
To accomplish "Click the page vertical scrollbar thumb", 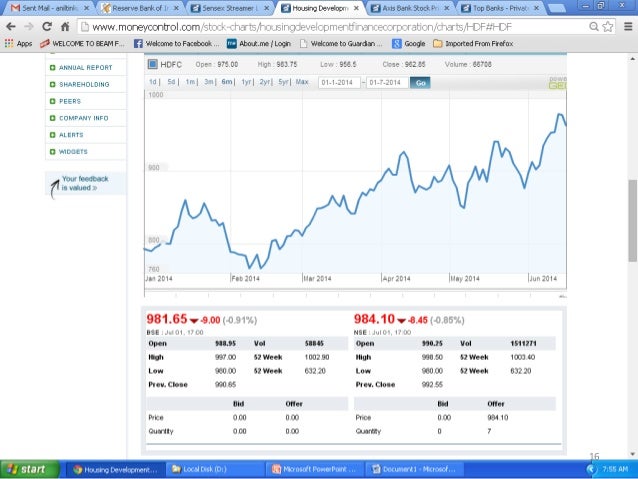I will (x=632, y=221).
